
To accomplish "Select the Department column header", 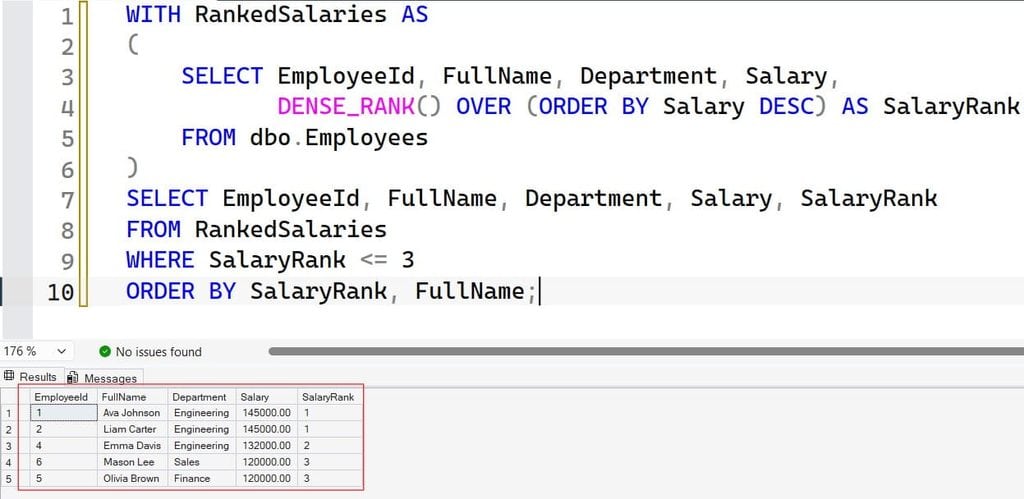I will click(x=202, y=396).
